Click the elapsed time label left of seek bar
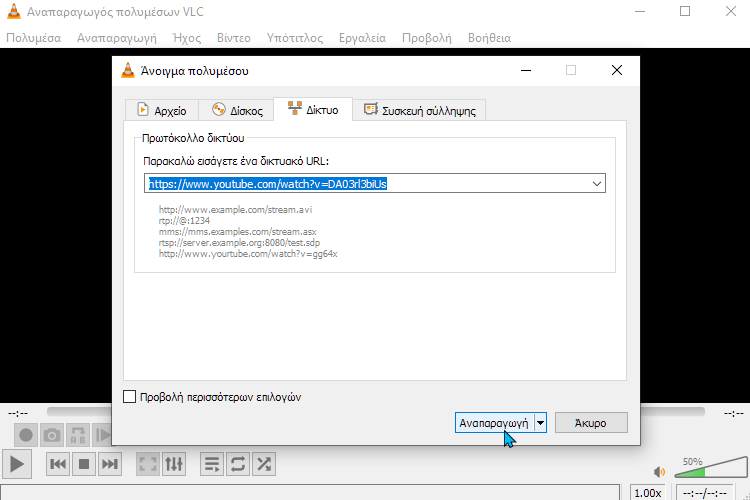 (x=18, y=413)
